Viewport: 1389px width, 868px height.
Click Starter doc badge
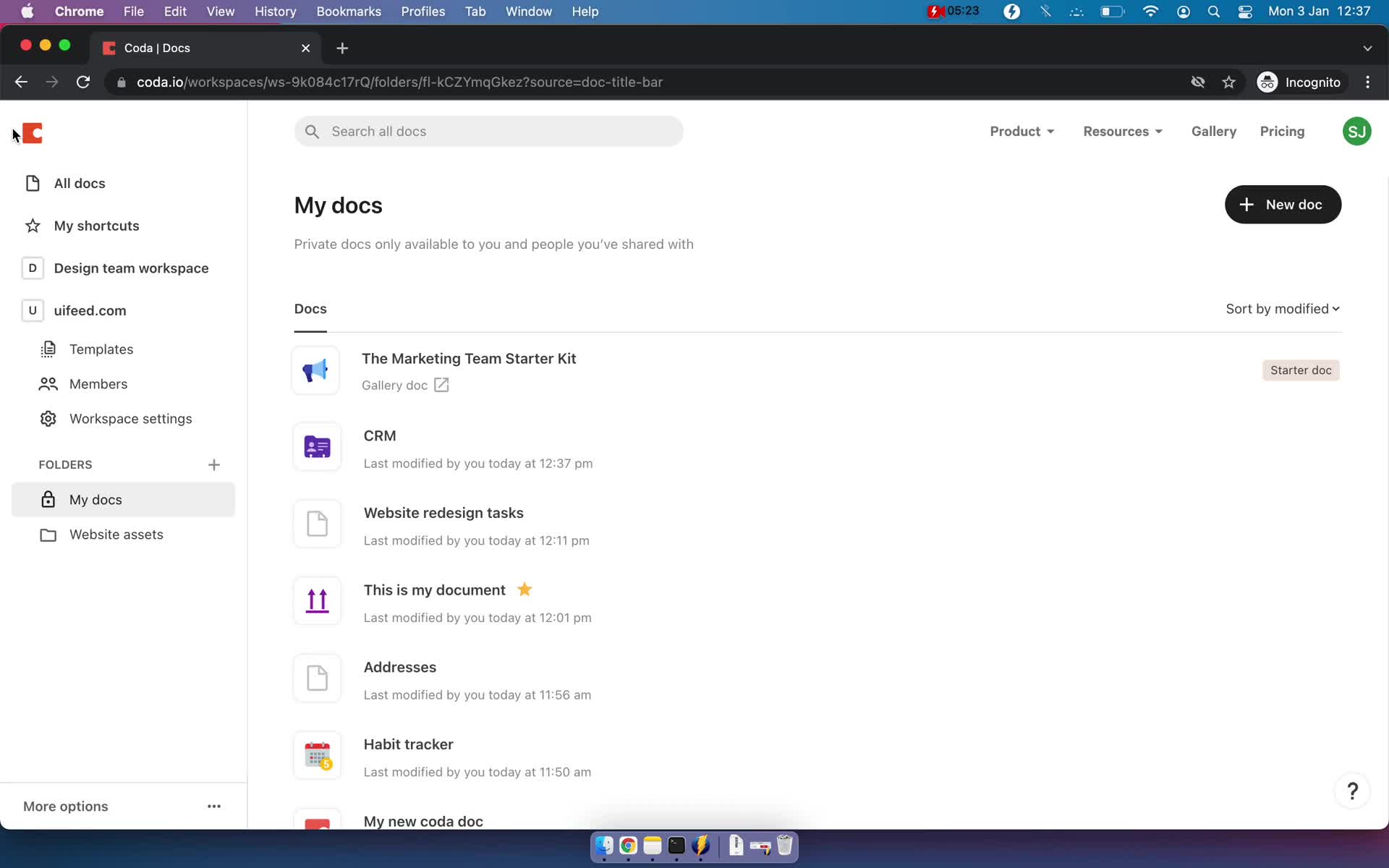[1301, 370]
